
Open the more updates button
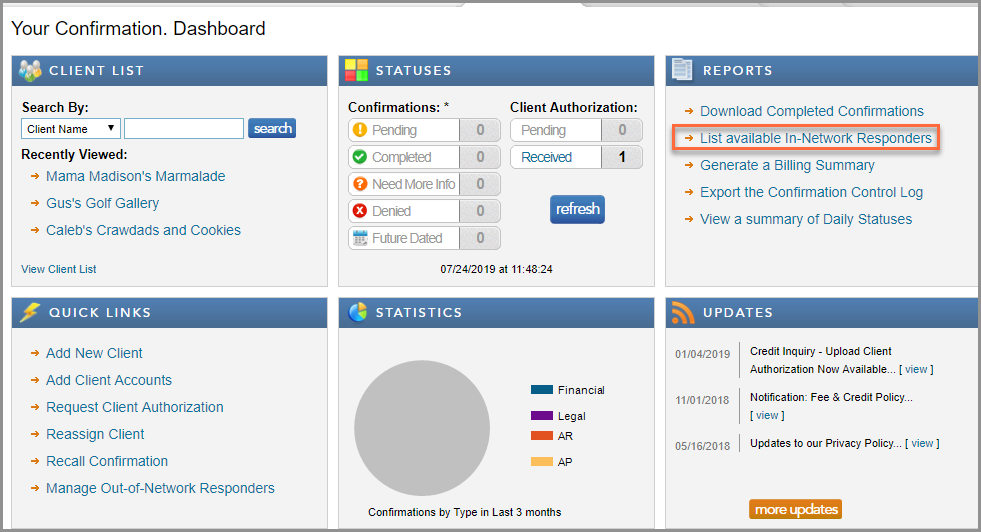(795, 510)
